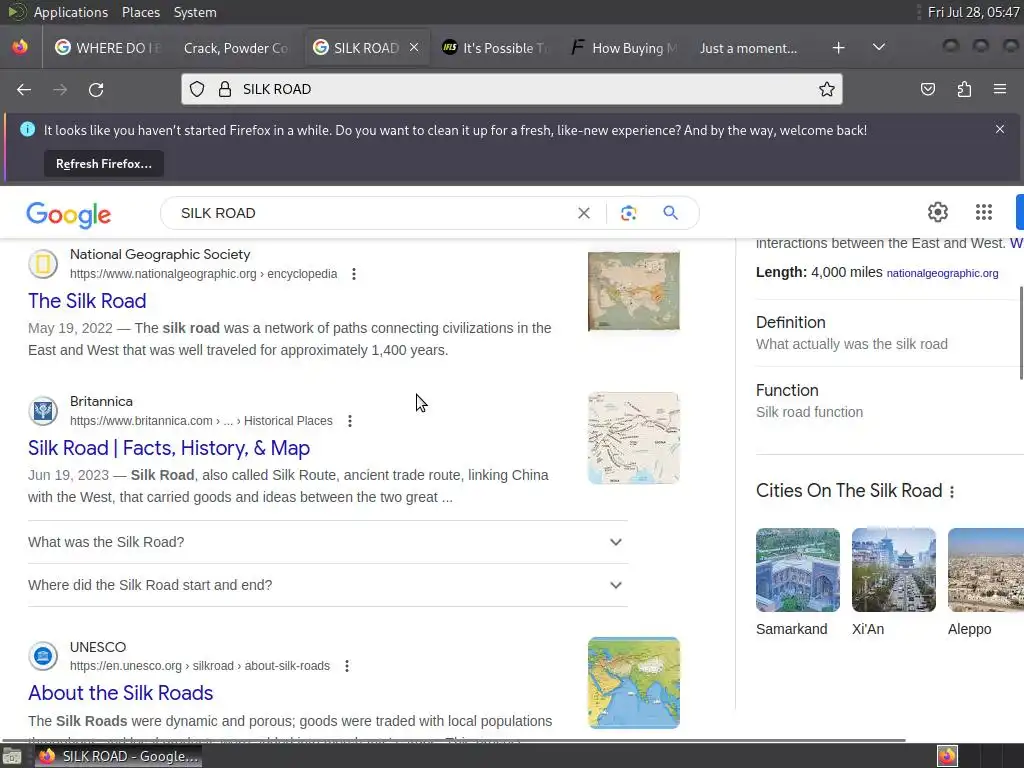The width and height of the screenshot is (1024, 768).
Task: Click the Google search input field
Action: point(372,213)
